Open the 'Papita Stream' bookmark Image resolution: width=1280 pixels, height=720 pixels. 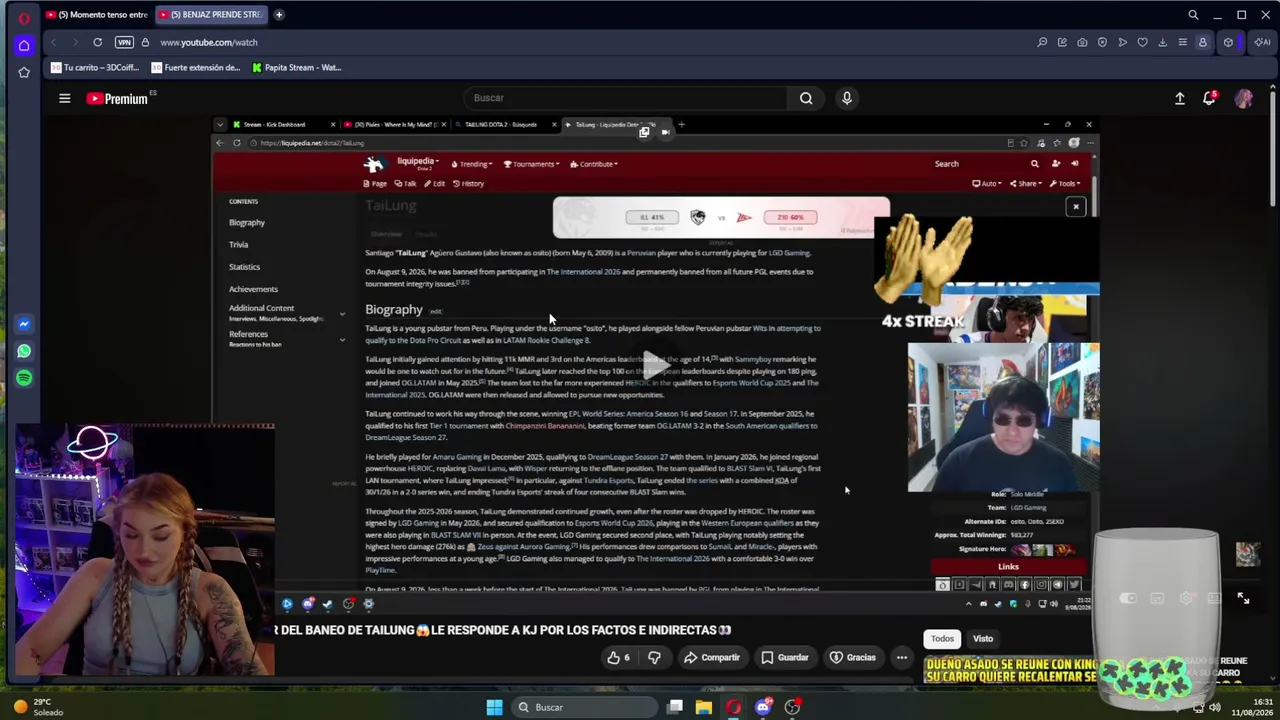[x=296, y=68]
